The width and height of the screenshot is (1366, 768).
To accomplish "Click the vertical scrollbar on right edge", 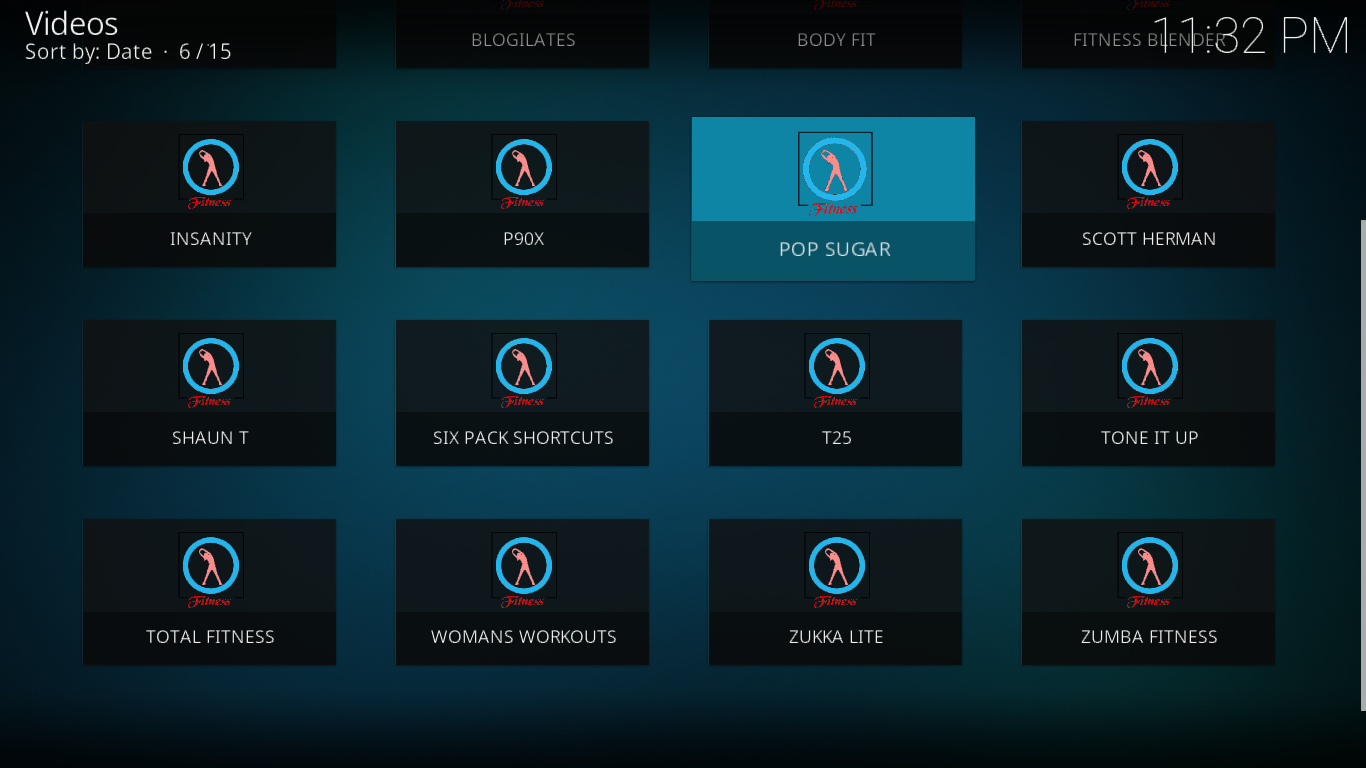I will (x=1362, y=465).
